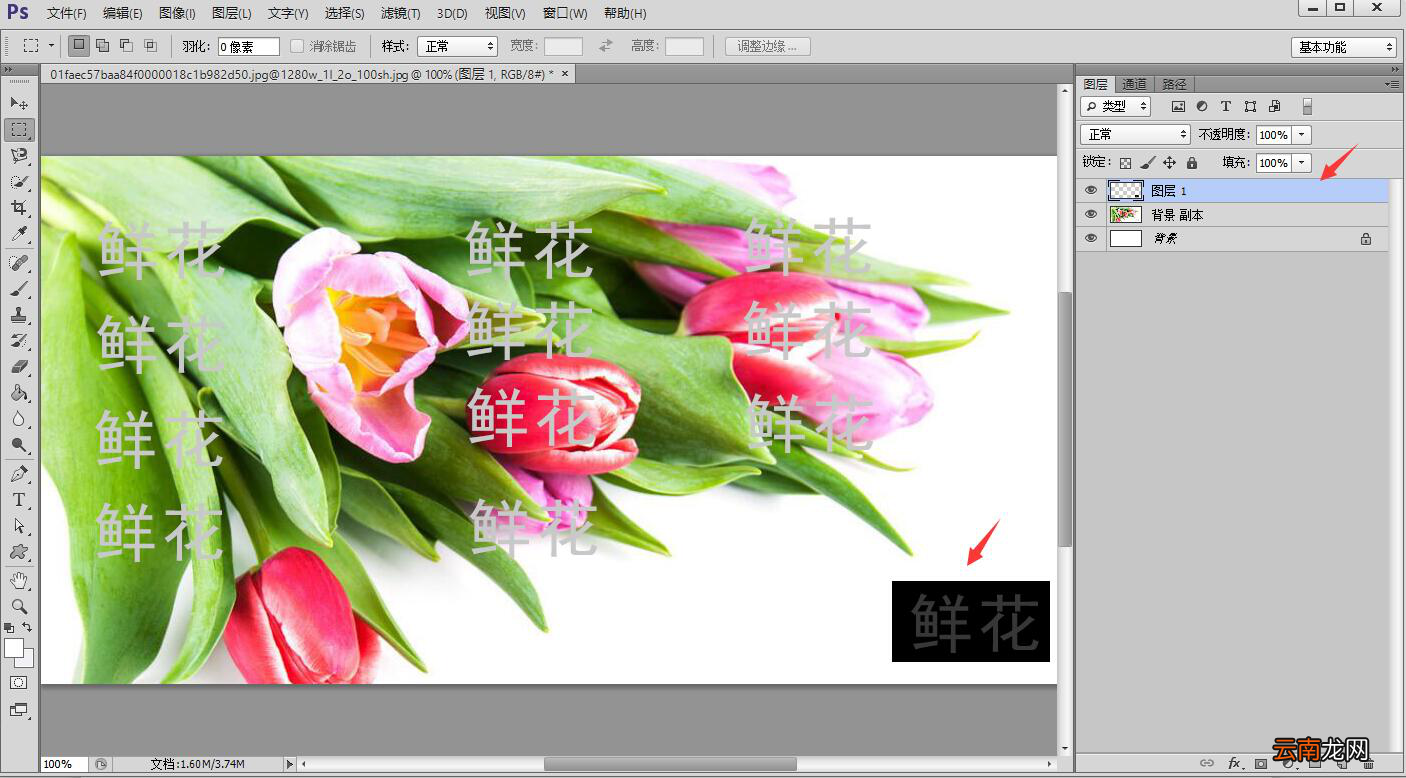
Task: Select the Eyedropper tool
Action: [x=19, y=234]
